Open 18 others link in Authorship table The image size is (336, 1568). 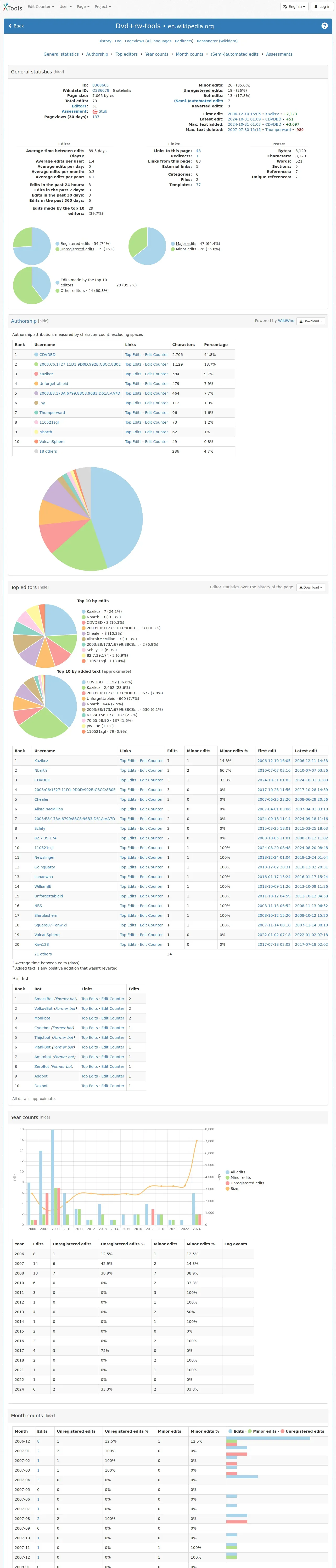point(48,452)
